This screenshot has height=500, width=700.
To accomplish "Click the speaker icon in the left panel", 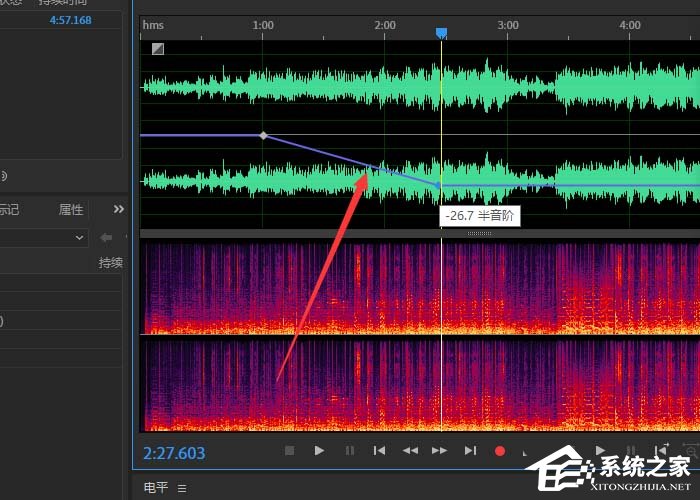I will pyautogui.click(x=3, y=175).
